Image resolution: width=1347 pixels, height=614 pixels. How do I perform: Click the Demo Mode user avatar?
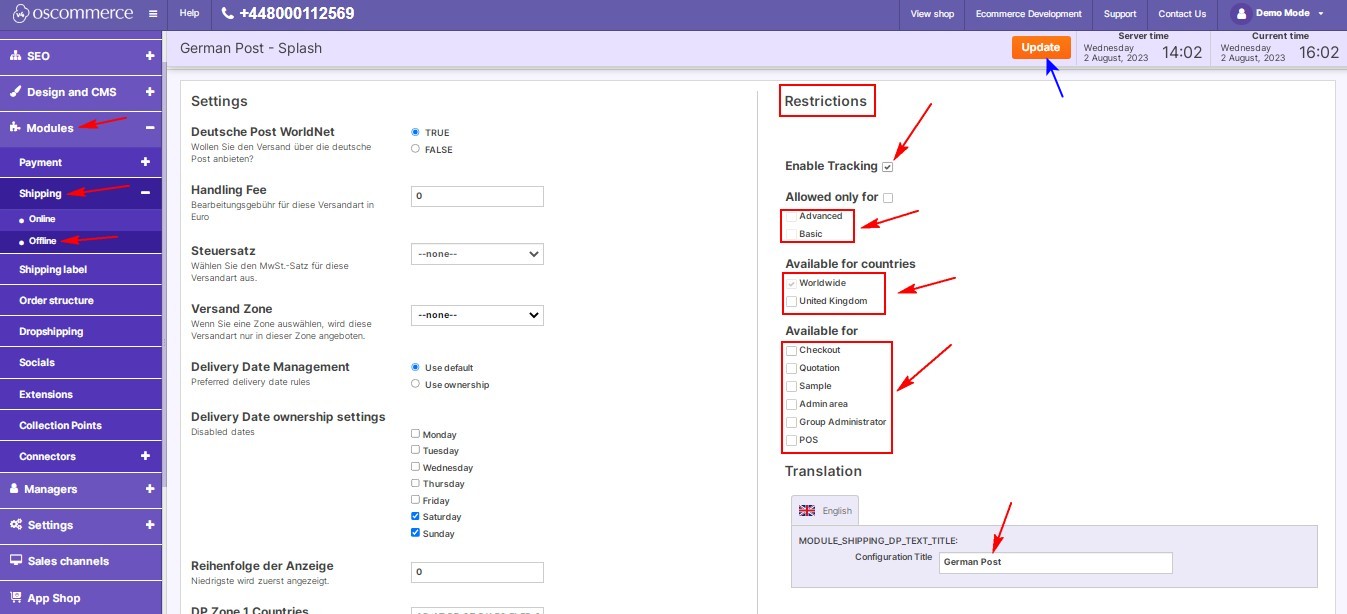(x=1241, y=14)
